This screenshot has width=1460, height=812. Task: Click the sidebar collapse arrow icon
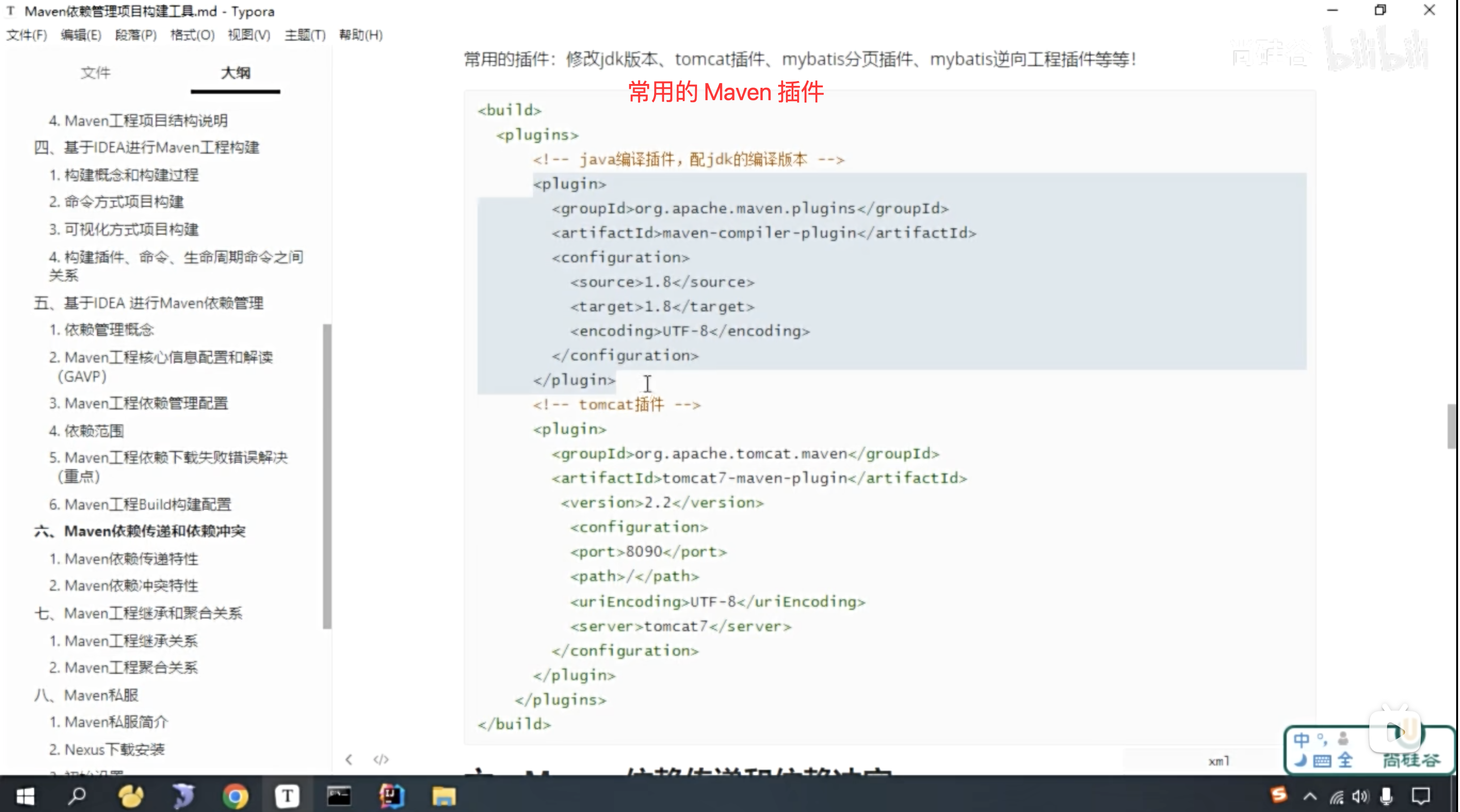click(x=349, y=760)
